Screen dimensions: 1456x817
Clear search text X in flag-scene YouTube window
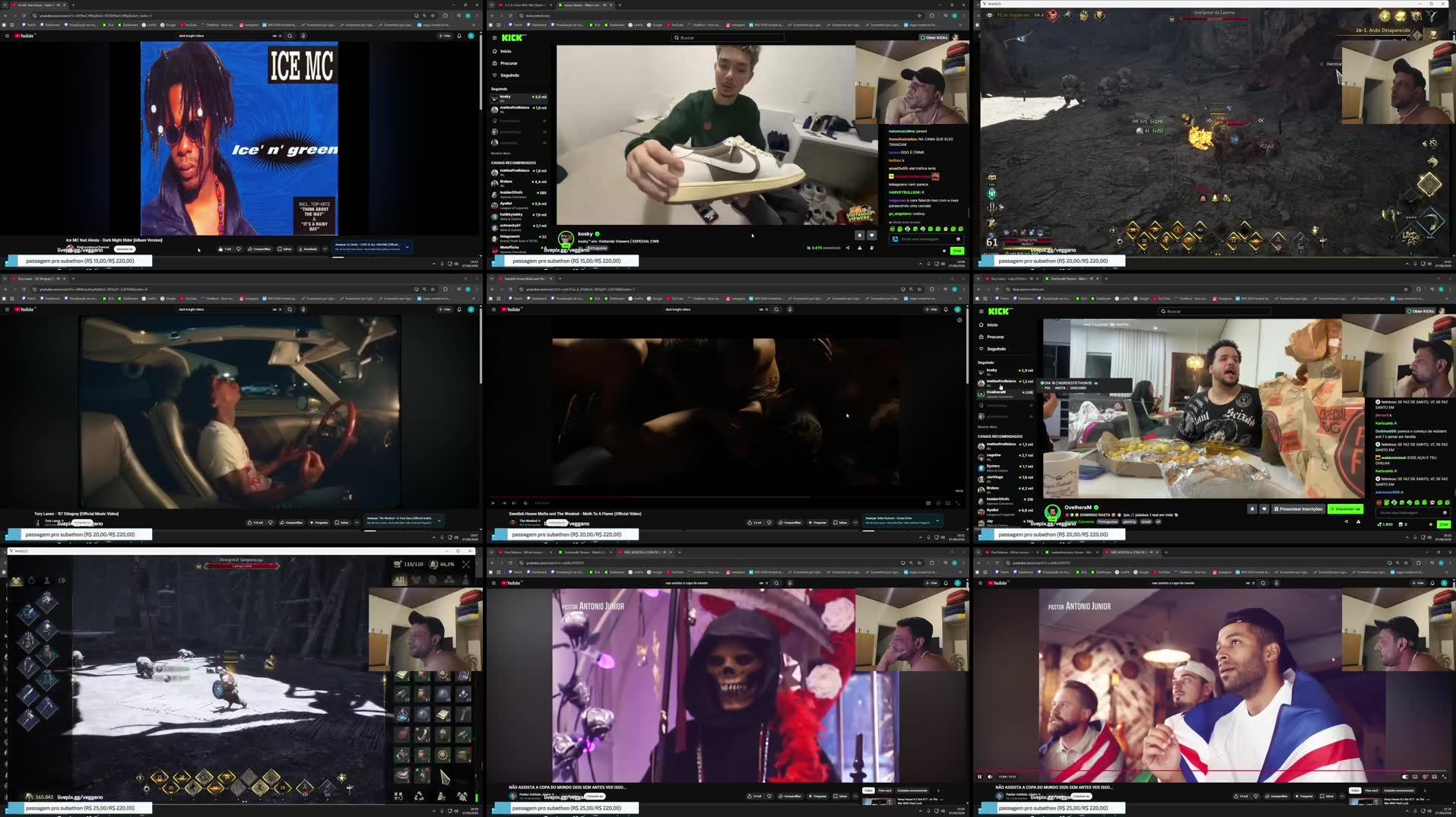click(1253, 583)
